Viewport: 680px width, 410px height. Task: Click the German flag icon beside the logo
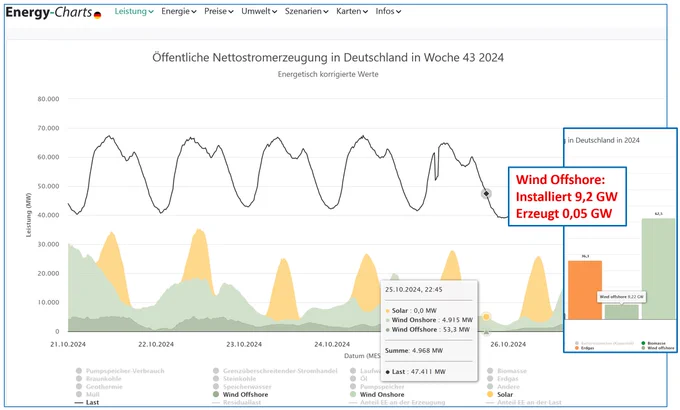(x=98, y=16)
